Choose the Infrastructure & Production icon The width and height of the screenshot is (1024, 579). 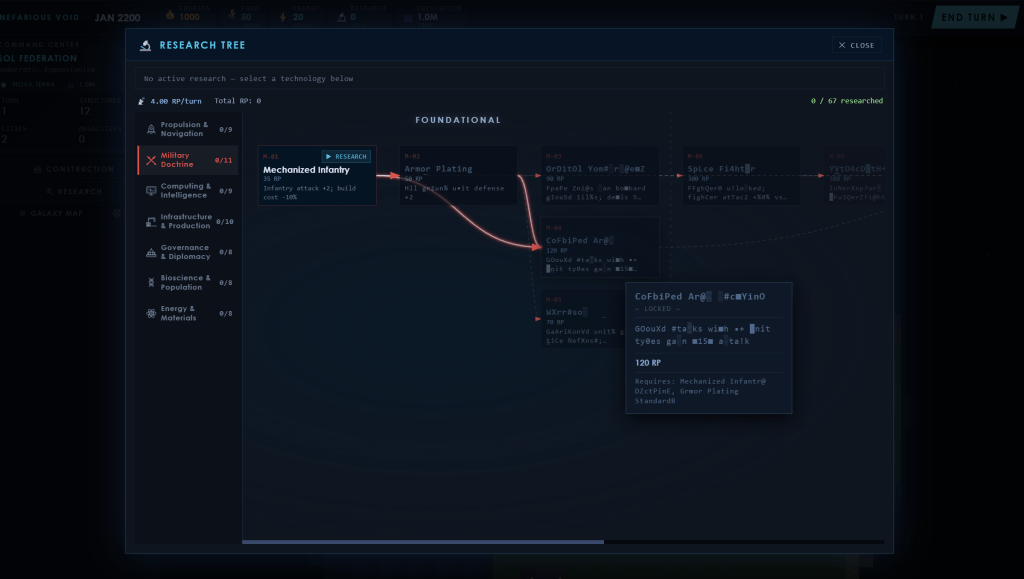(x=151, y=221)
